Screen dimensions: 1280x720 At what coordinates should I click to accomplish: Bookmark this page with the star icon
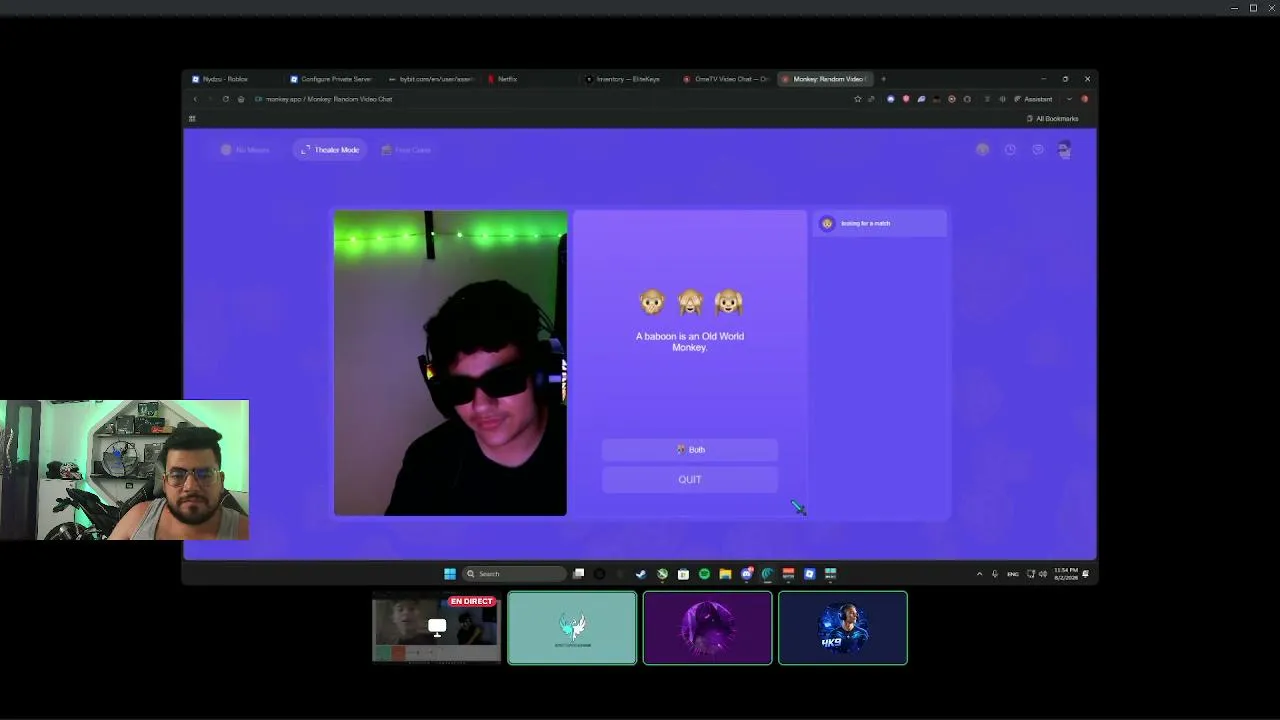click(857, 99)
